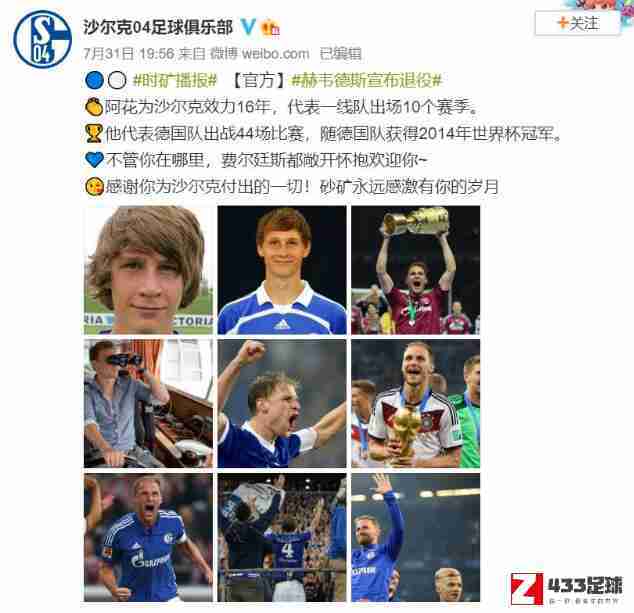Click the 7月31日 19:56 timestamp
Screen dimensions: 634x613
129,54
